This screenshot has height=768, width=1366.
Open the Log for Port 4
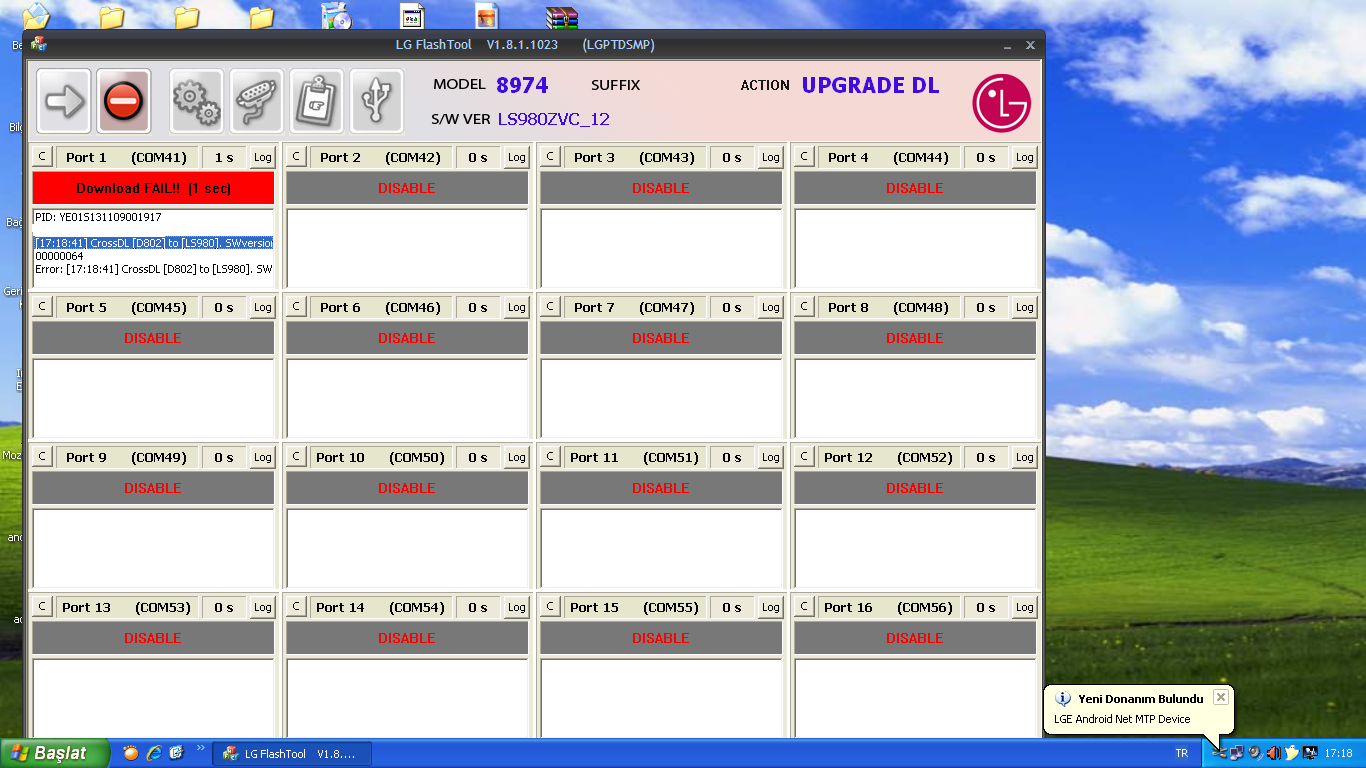click(x=1024, y=157)
